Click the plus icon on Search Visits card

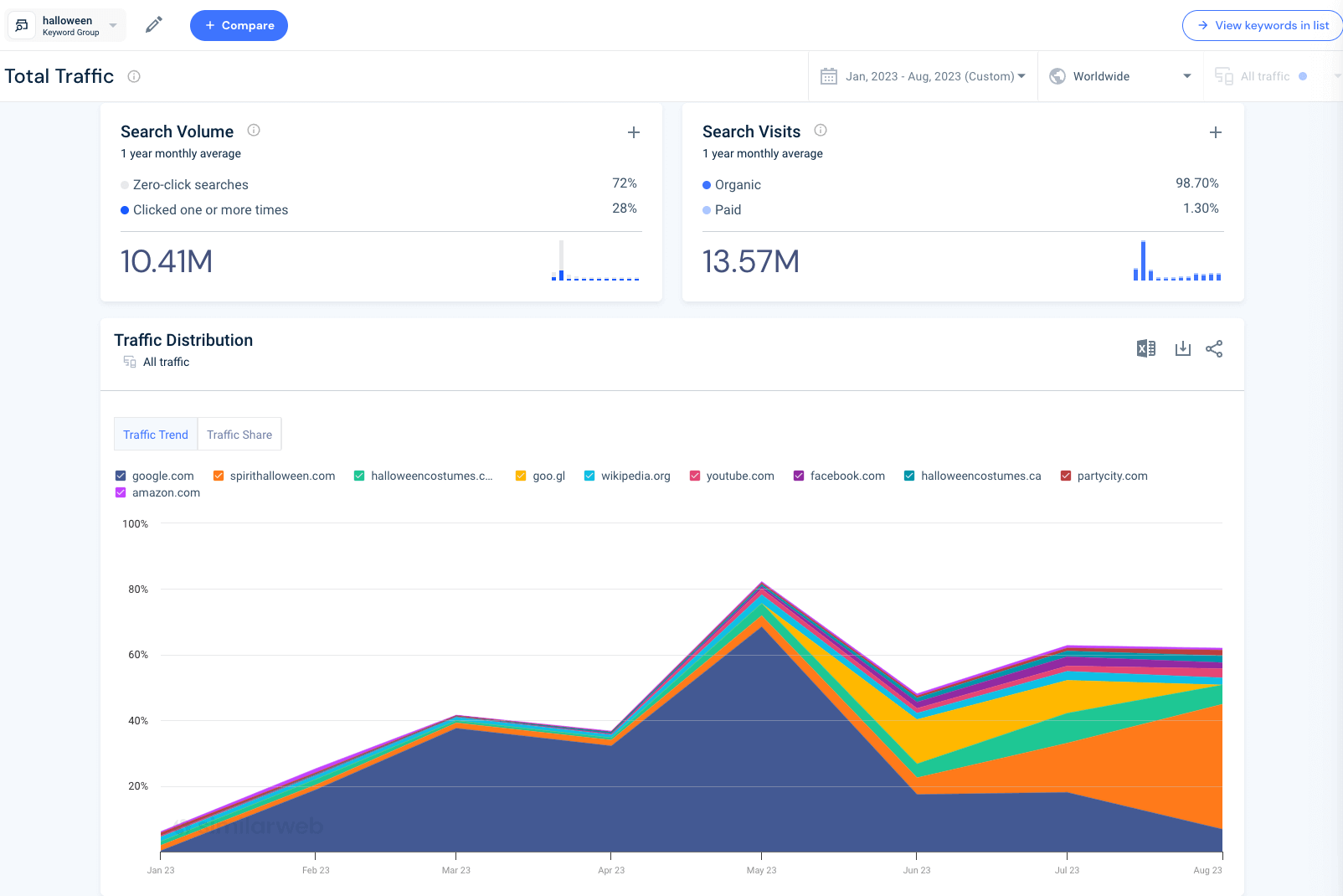pyautogui.click(x=1215, y=132)
